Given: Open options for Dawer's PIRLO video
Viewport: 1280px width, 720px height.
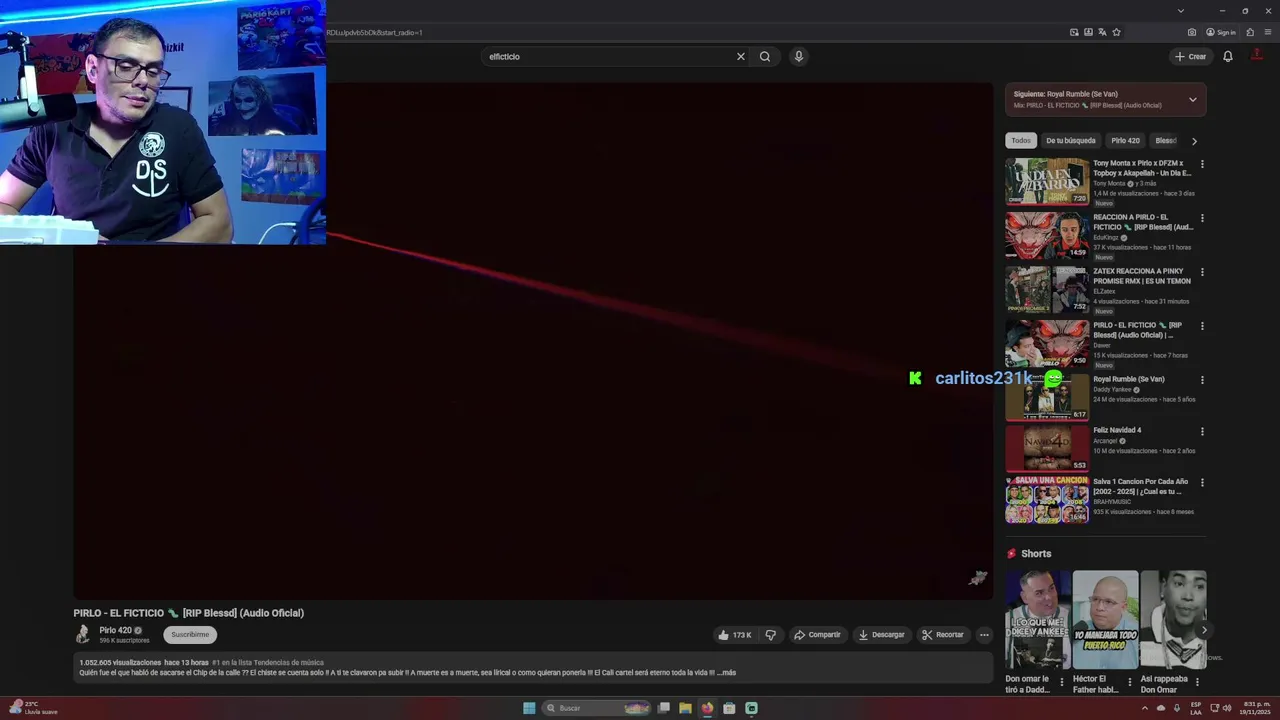Looking at the screenshot, I should 1202,326.
